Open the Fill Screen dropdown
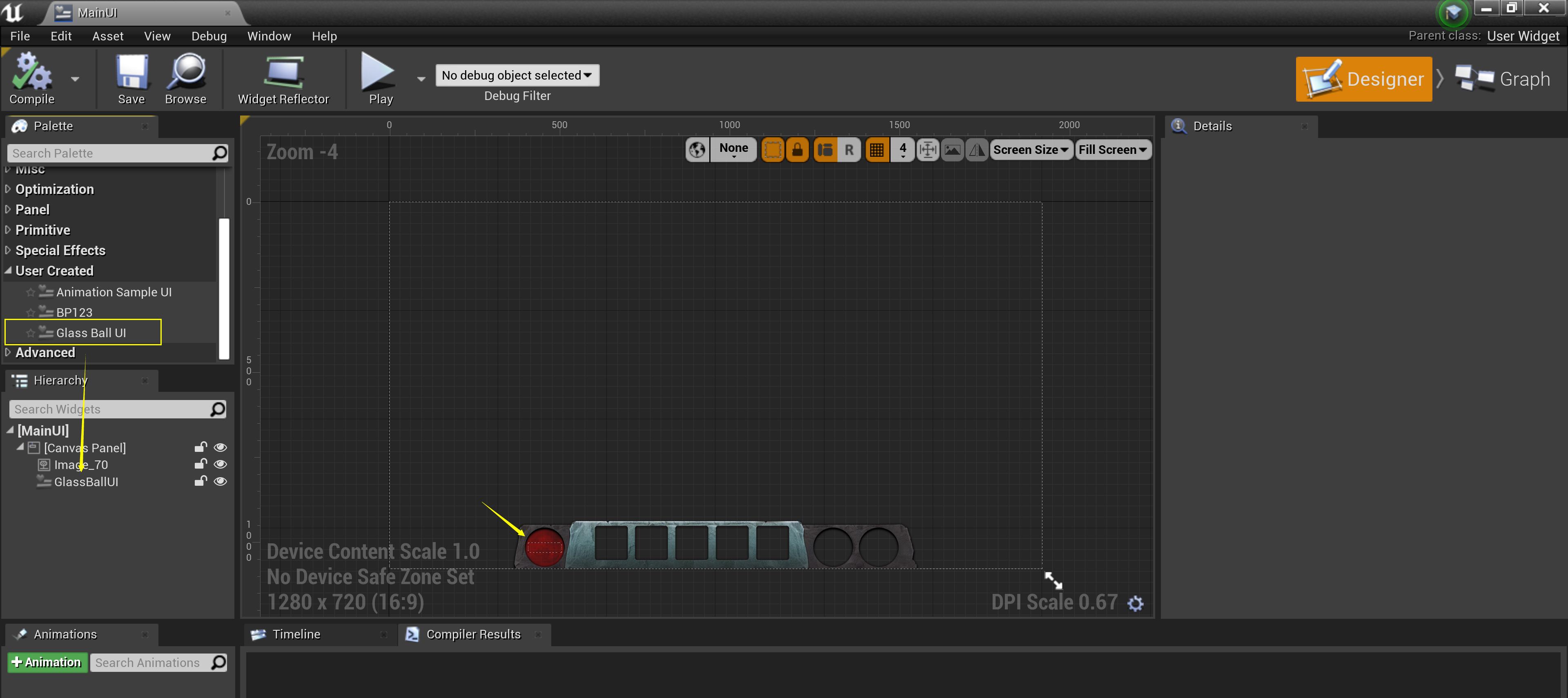This screenshot has height=698, width=1568. coord(1113,150)
